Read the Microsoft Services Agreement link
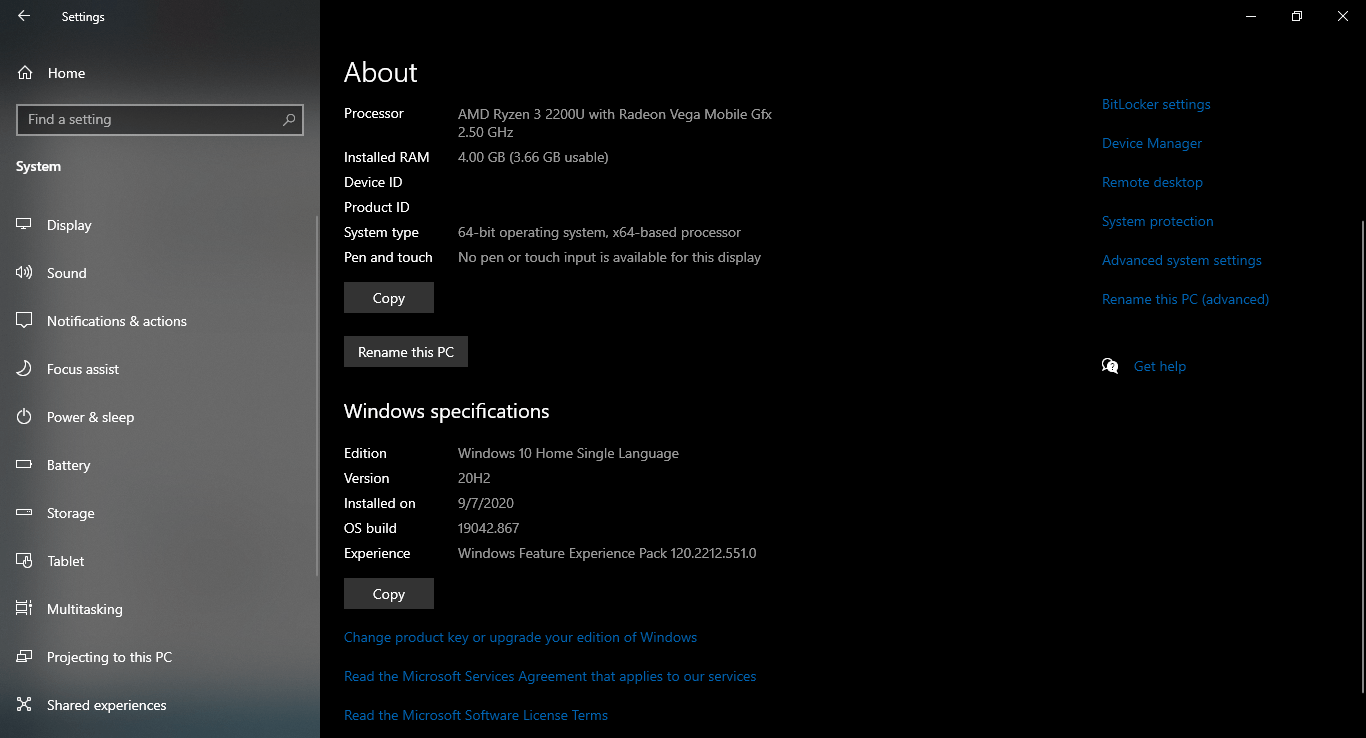 (x=550, y=676)
